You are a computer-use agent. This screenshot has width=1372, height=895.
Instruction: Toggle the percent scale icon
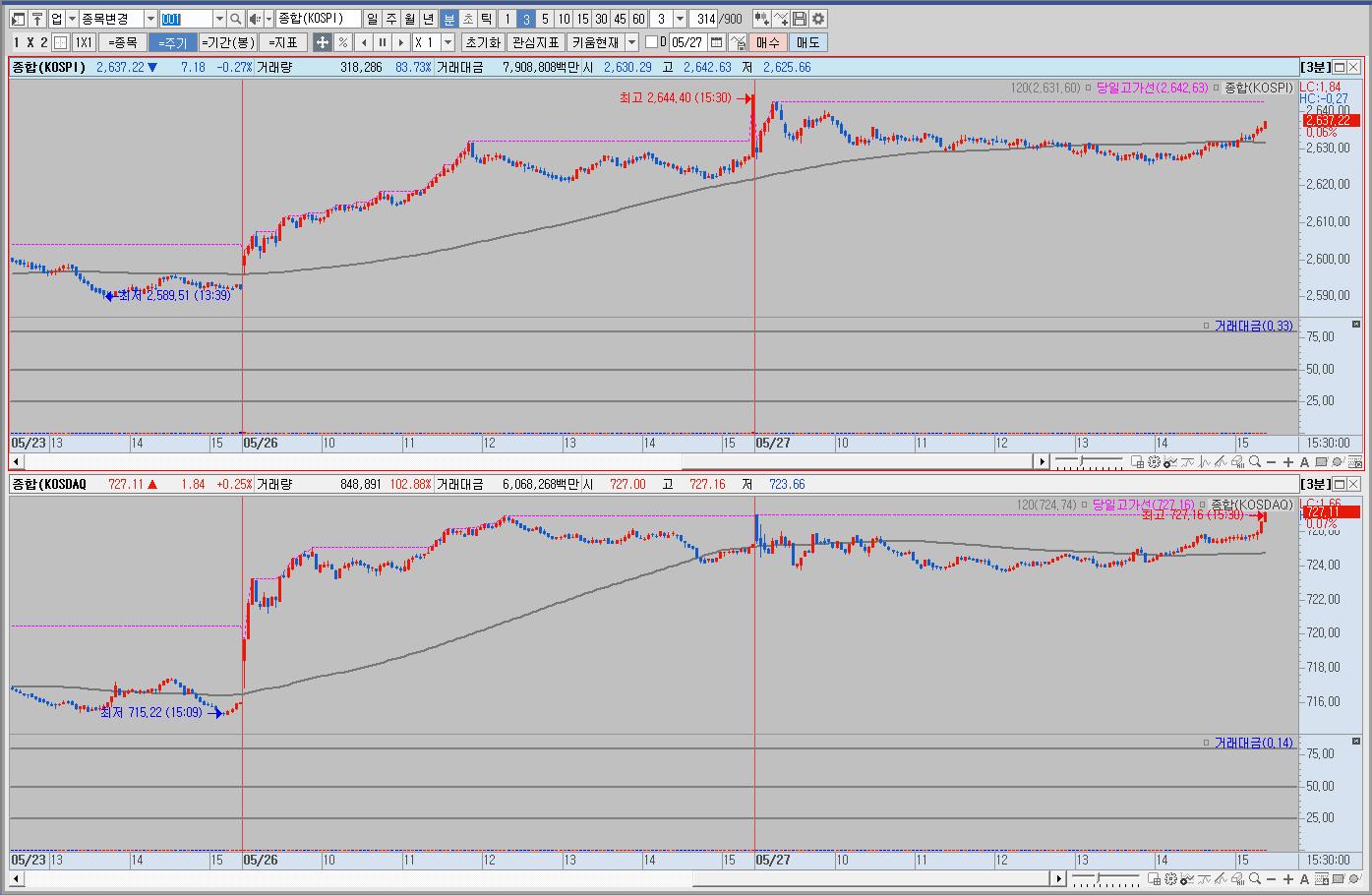click(342, 42)
